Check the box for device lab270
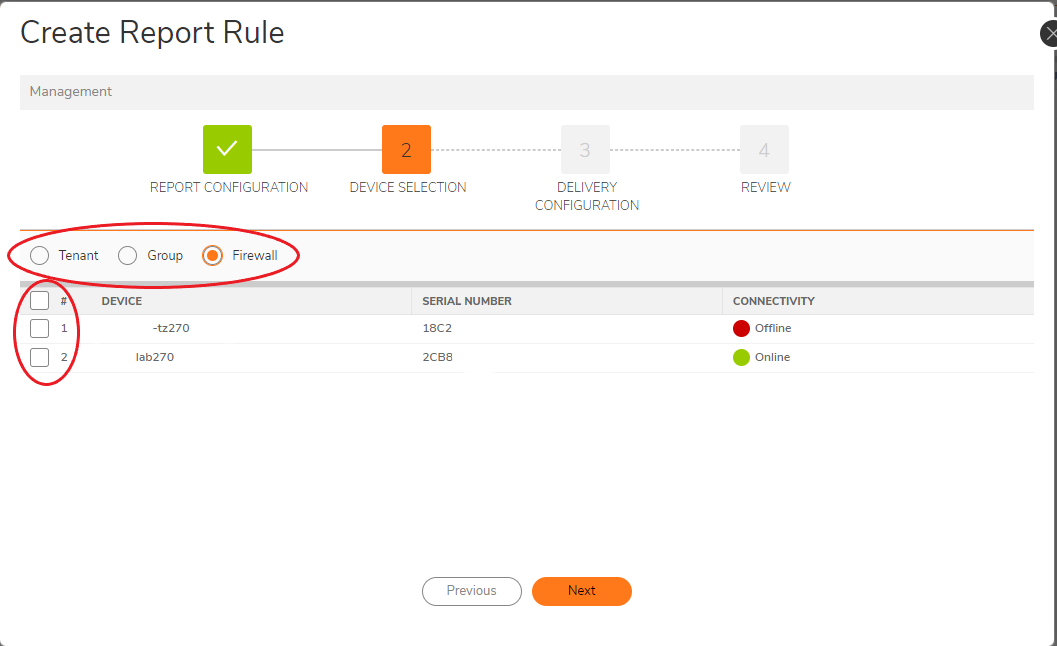Viewport: 1057px width, 646px height. 39,357
